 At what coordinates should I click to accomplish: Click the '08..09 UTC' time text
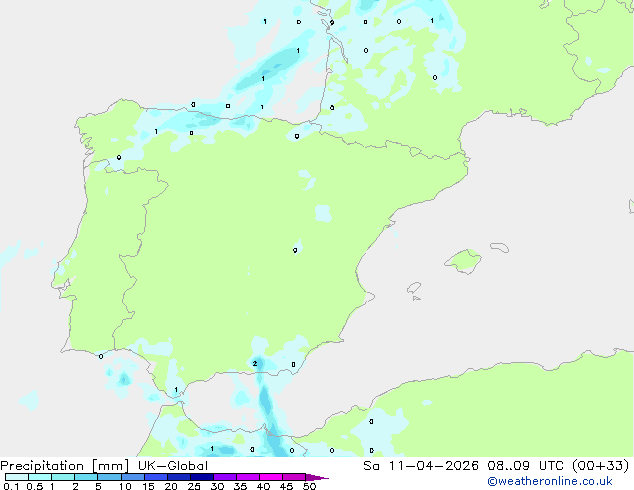click(x=525, y=466)
